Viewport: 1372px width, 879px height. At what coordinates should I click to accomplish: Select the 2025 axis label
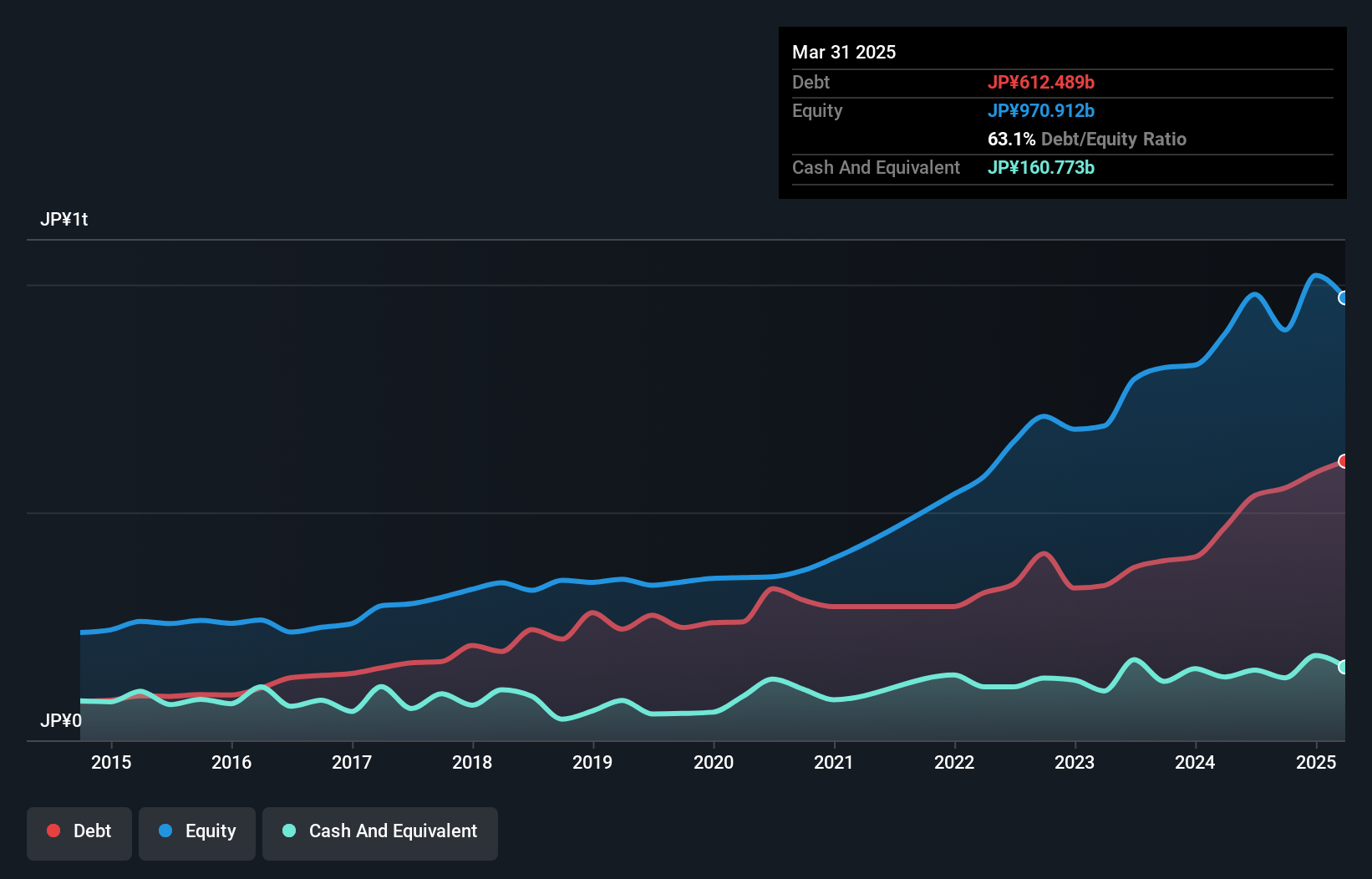(1315, 762)
